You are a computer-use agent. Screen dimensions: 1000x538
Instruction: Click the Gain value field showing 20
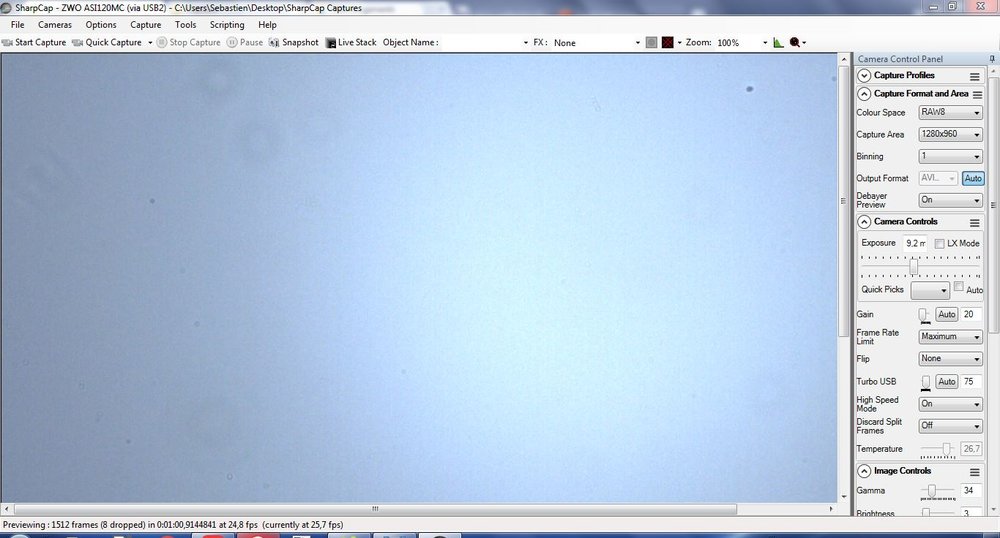tap(971, 314)
